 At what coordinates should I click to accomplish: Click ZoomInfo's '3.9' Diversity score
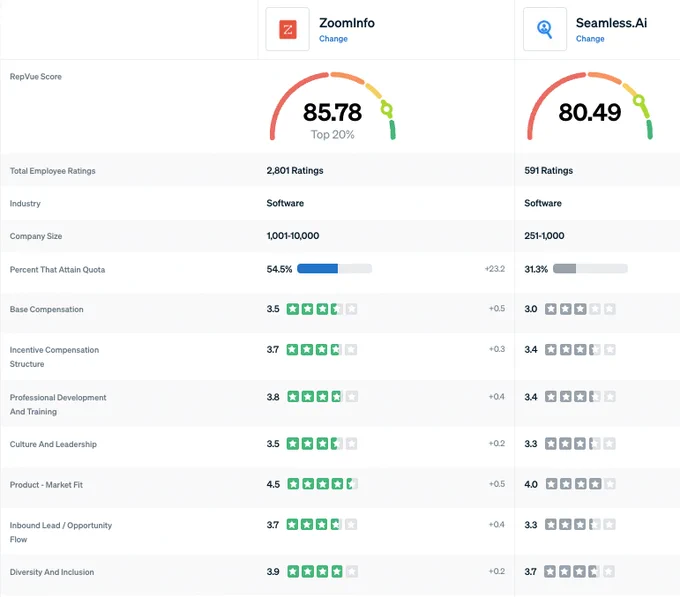[x=273, y=572]
